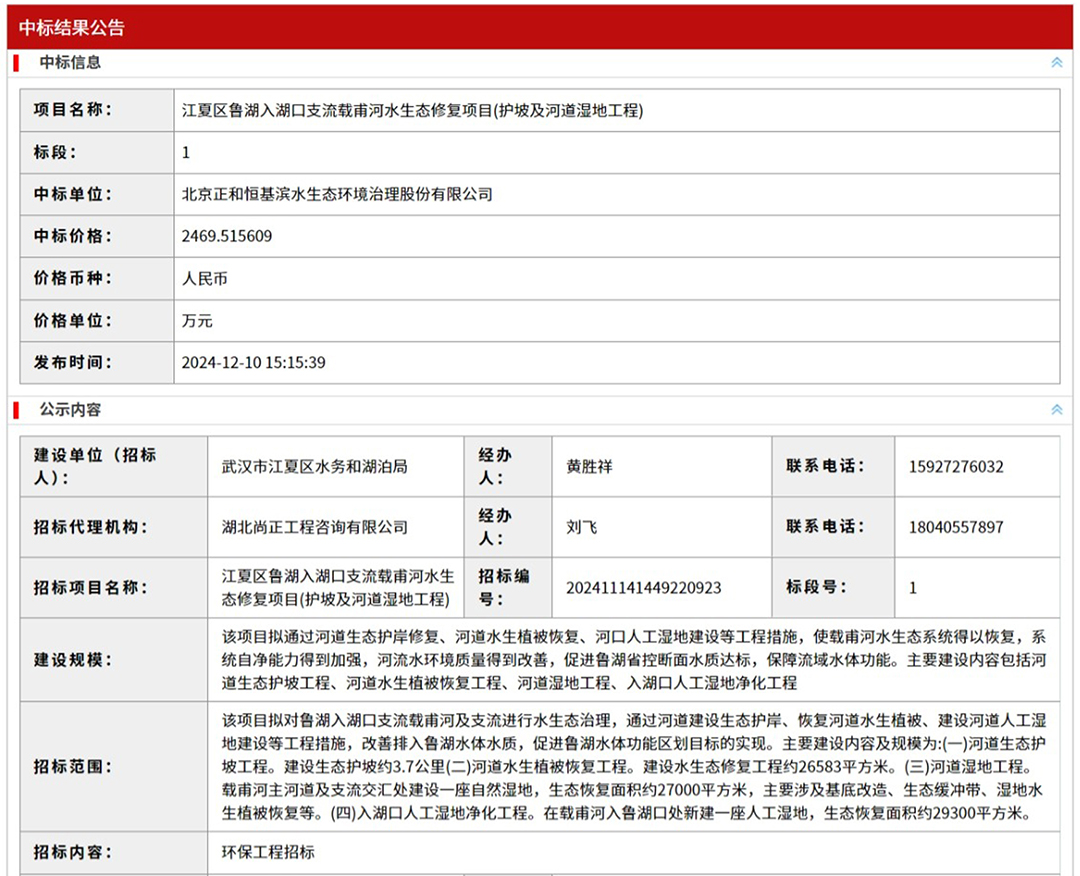Click the 中标结果公告 red title bar
This screenshot has width=1080, height=876.
click(x=540, y=27)
